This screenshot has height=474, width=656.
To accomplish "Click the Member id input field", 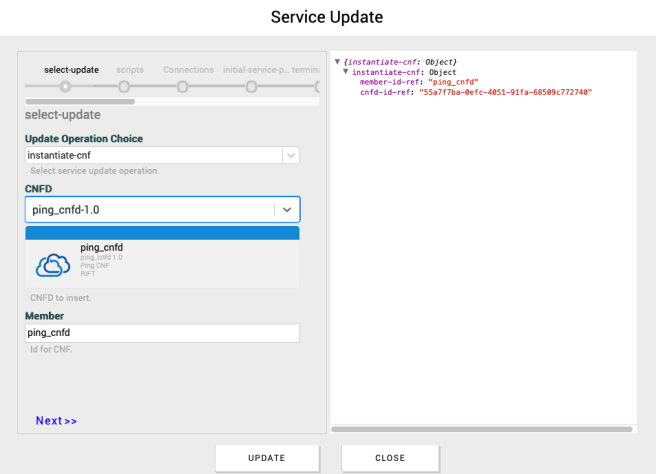I will (162, 333).
